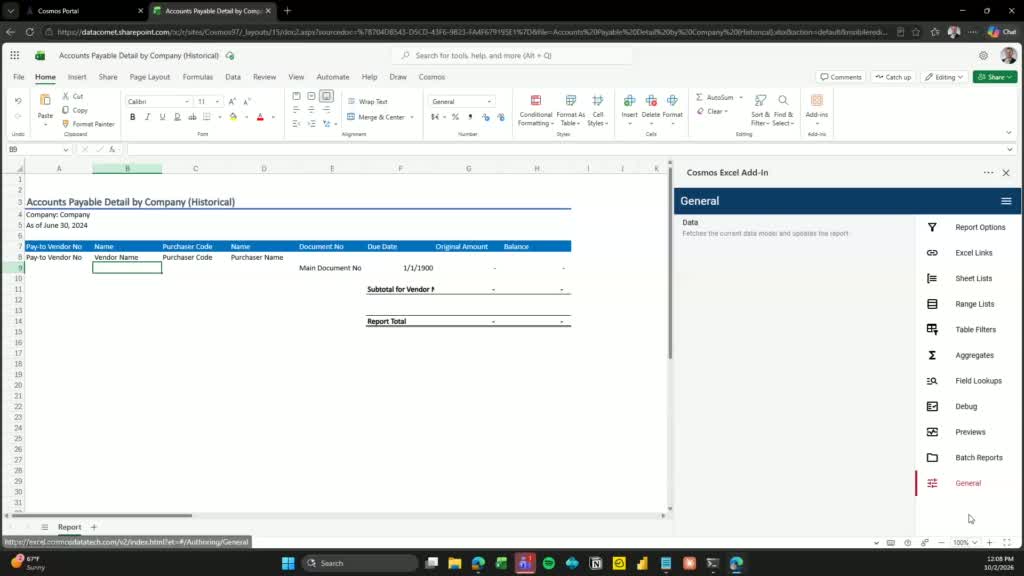Click the Delete cells button
Viewport: 1024px width, 576px height.
coord(650,110)
